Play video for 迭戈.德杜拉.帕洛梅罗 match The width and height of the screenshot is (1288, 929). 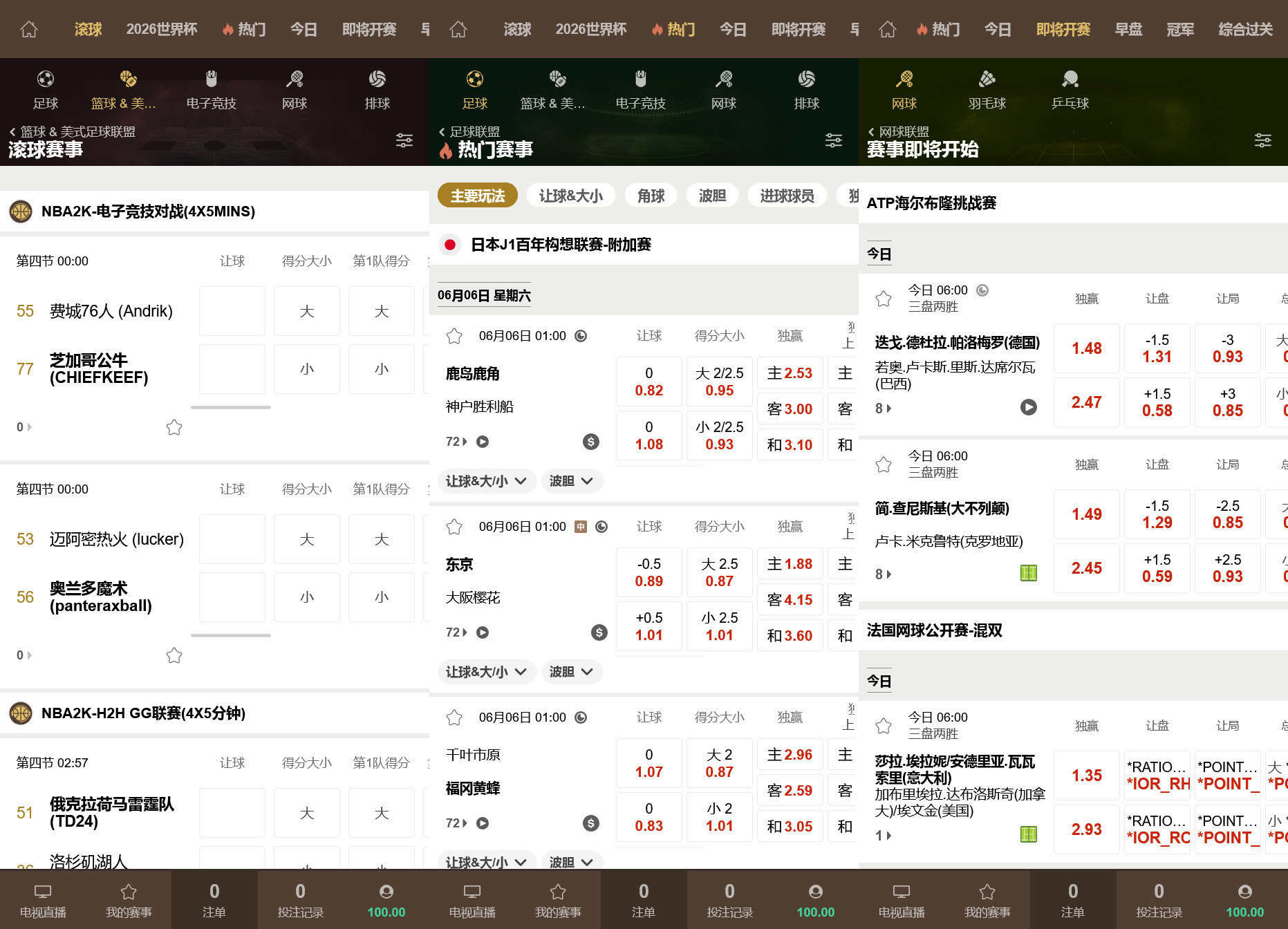click(1029, 407)
